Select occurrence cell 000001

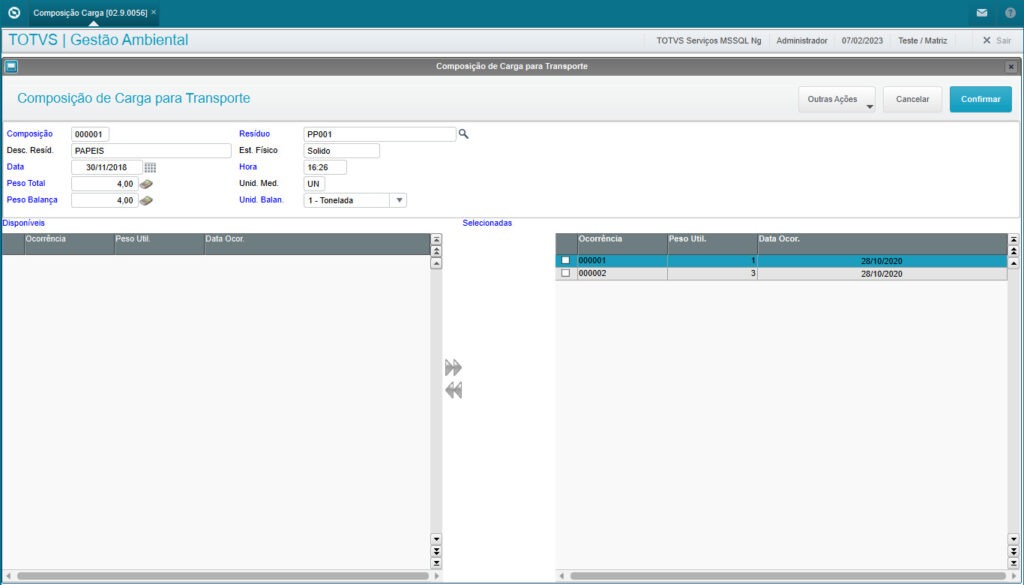tap(622, 261)
